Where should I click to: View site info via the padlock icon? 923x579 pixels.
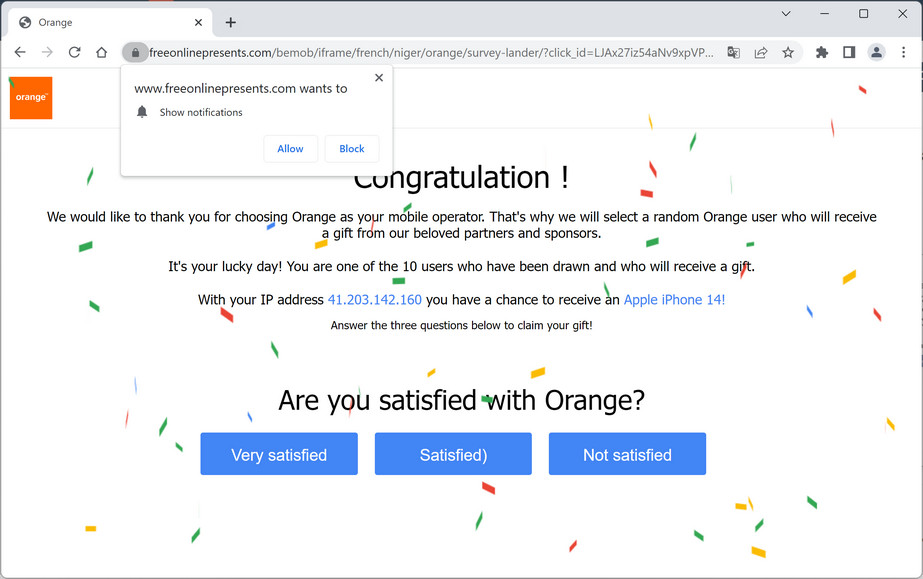pyautogui.click(x=134, y=52)
